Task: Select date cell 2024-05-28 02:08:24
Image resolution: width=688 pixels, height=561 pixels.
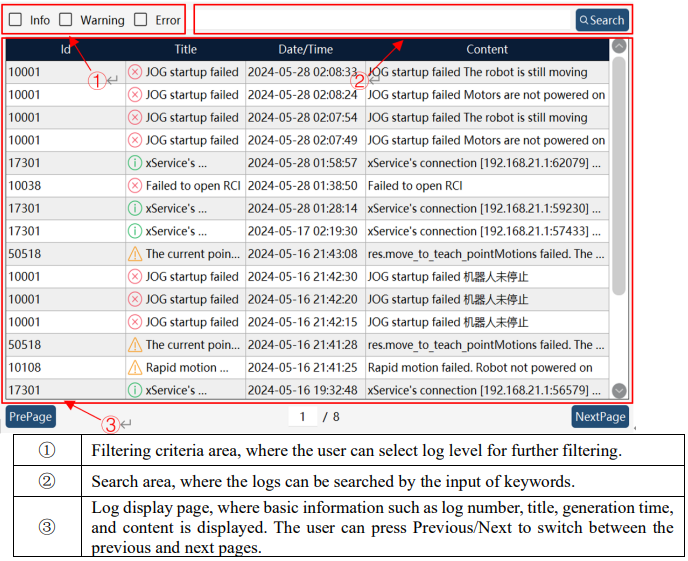Action: [305, 95]
